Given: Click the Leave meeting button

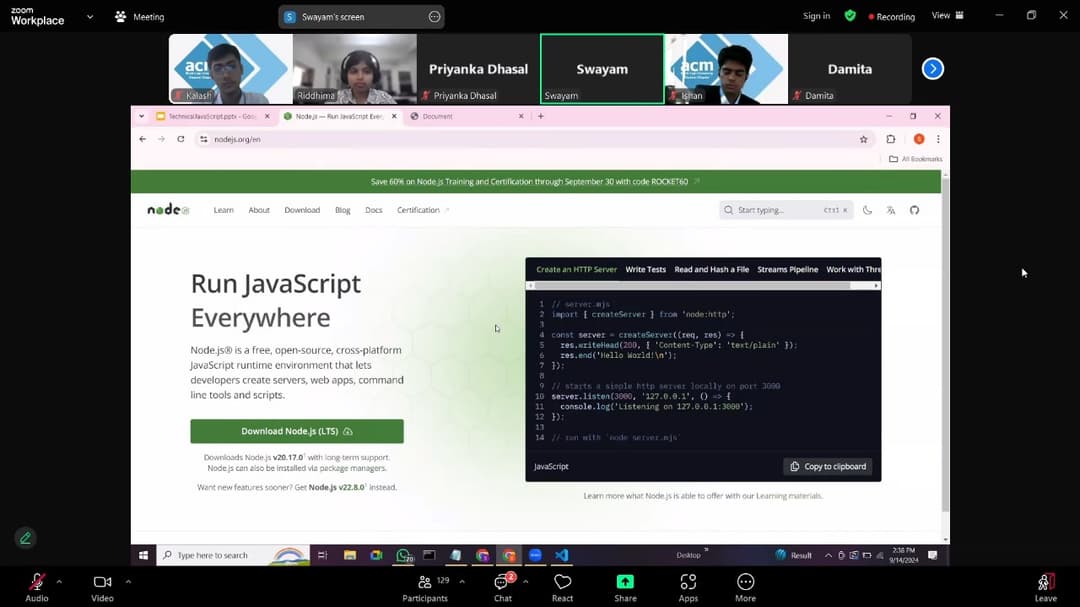Looking at the screenshot, I should 1046,587.
